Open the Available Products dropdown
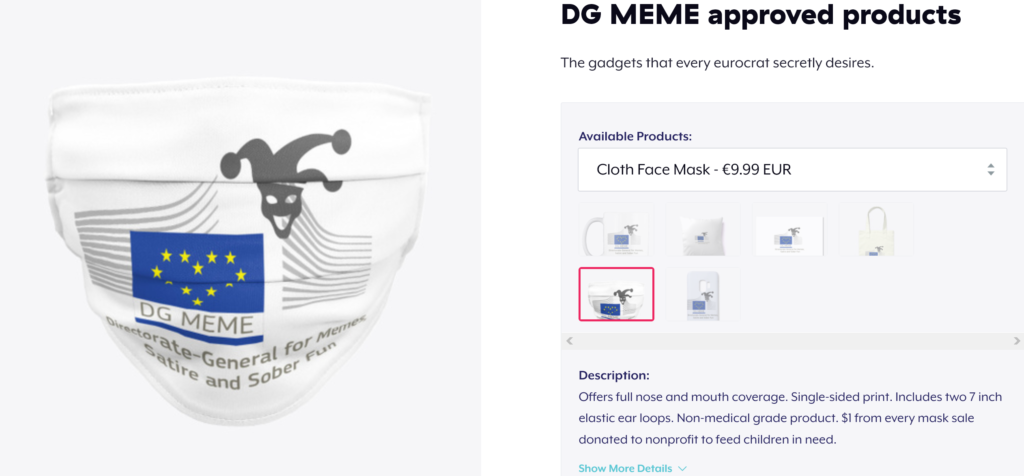 pyautogui.click(x=792, y=170)
